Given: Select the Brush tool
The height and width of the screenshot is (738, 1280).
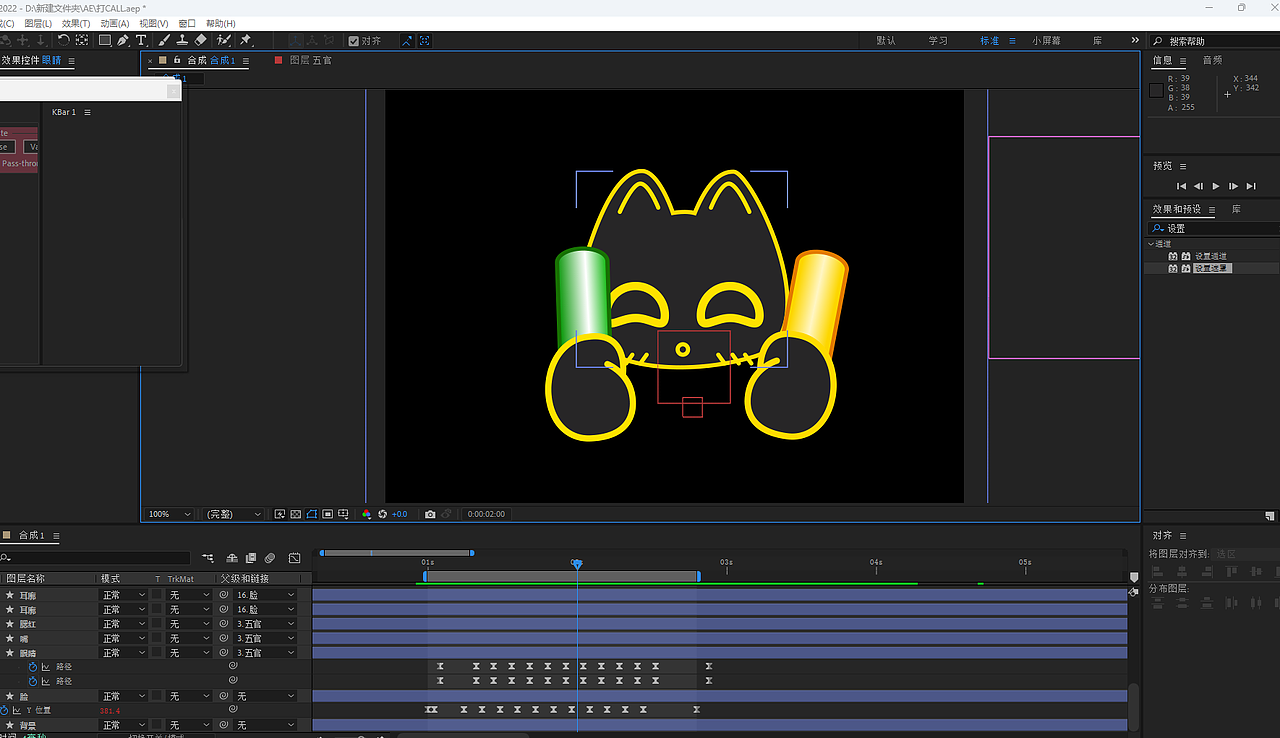Looking at the screenshot, I should [164, 41].
